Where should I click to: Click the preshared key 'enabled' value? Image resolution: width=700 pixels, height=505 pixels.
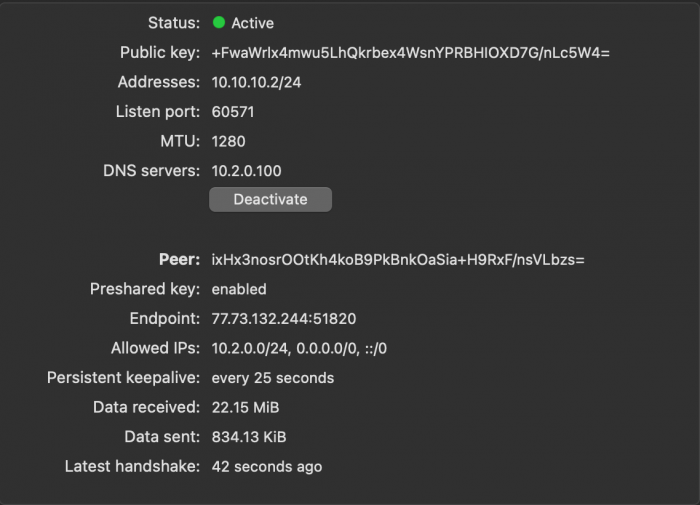click(239, 289)
